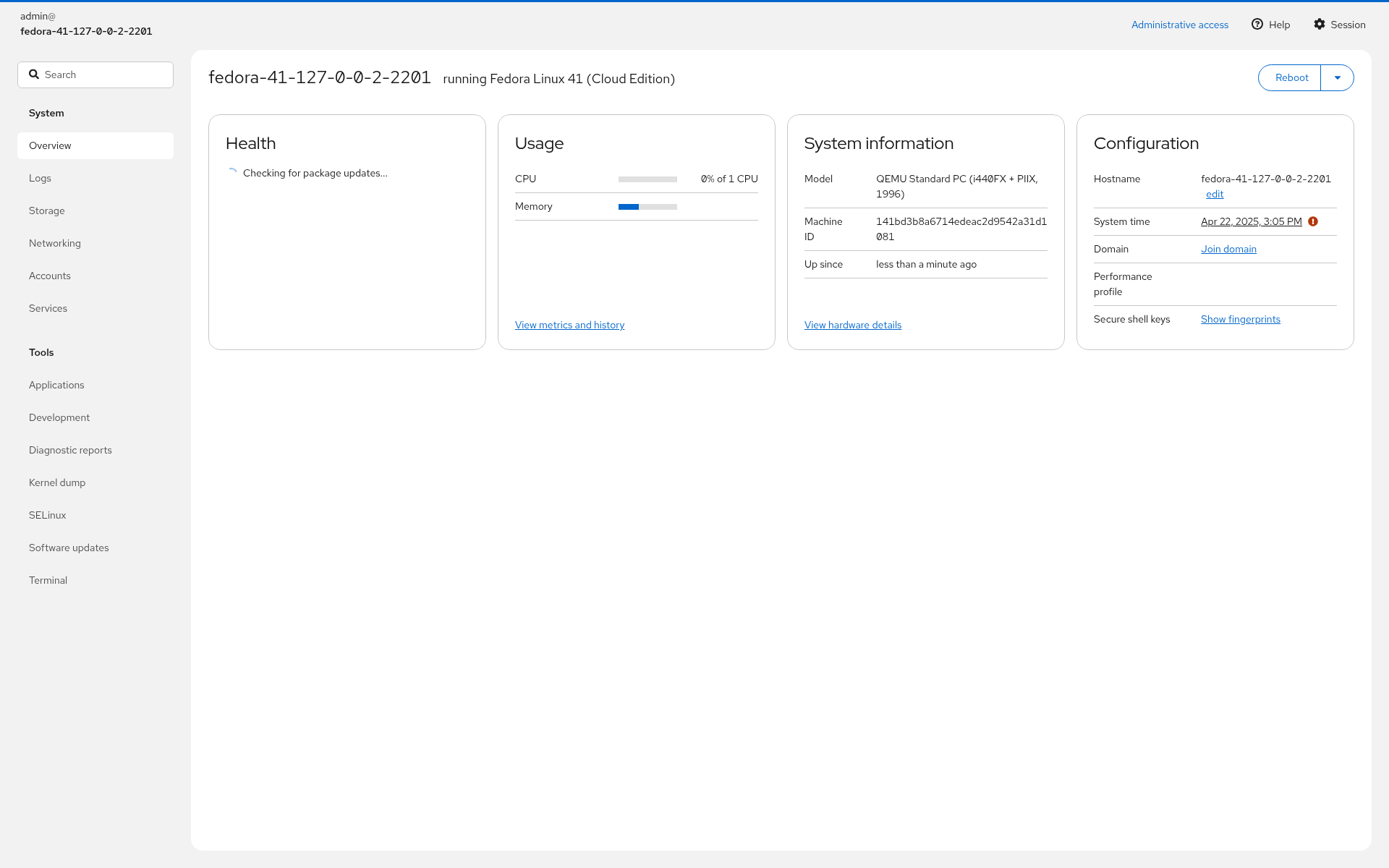1389x868 pixels.
Task: Open the Reboot dropdown arrow
Action: [x=1338, y=77]
